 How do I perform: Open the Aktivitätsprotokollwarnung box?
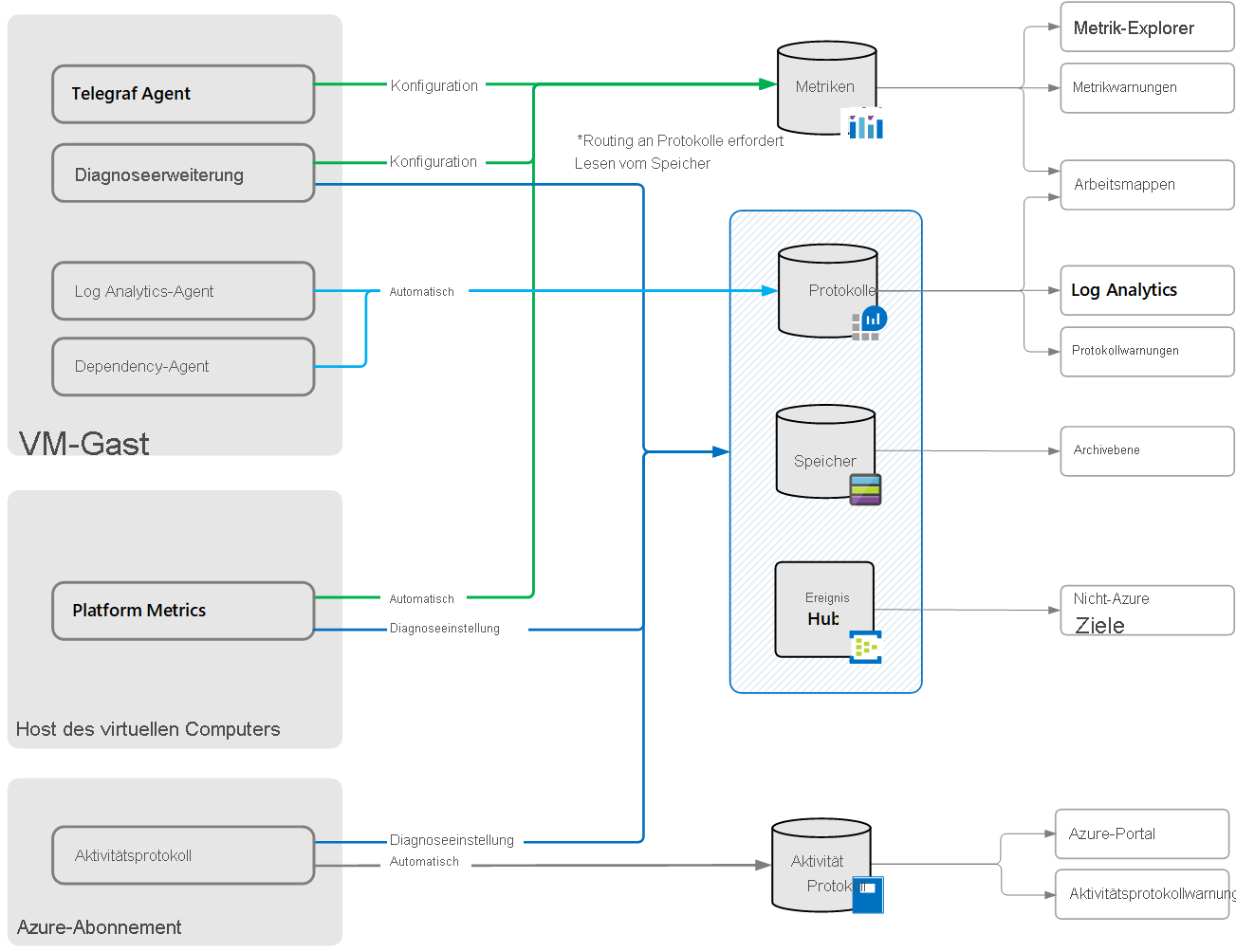coord(1142,894)
